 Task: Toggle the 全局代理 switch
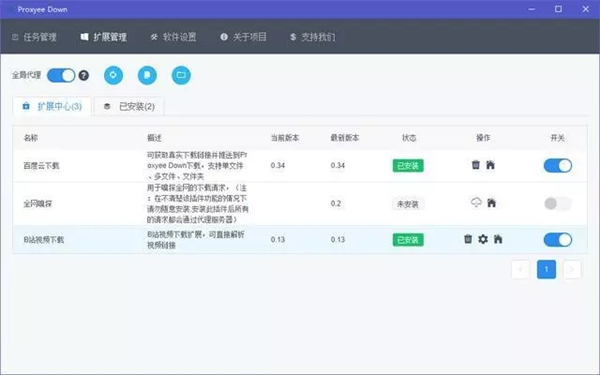(x=61, y=75)
